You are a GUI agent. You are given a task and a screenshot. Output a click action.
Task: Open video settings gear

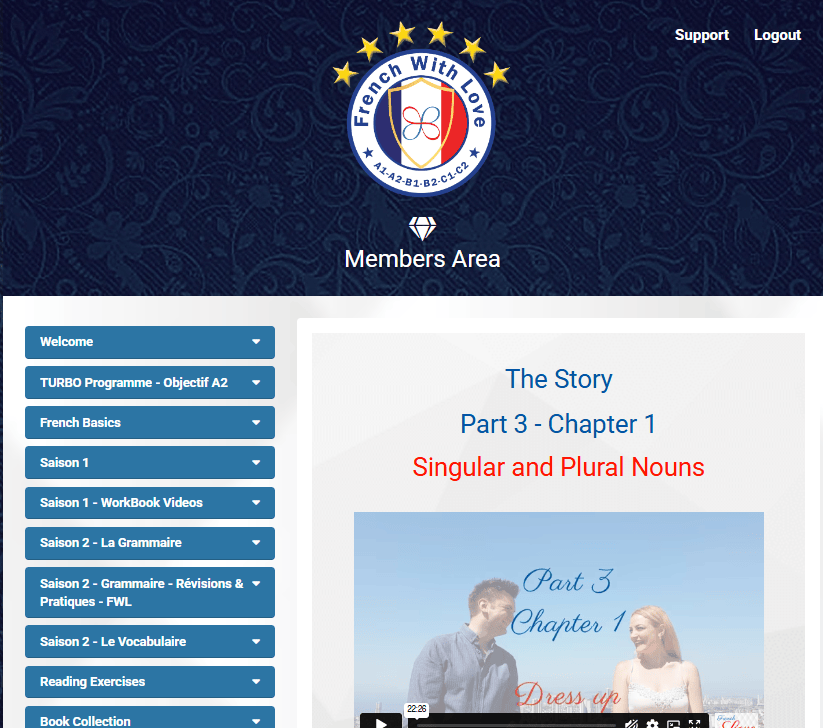tap(652, 724)
